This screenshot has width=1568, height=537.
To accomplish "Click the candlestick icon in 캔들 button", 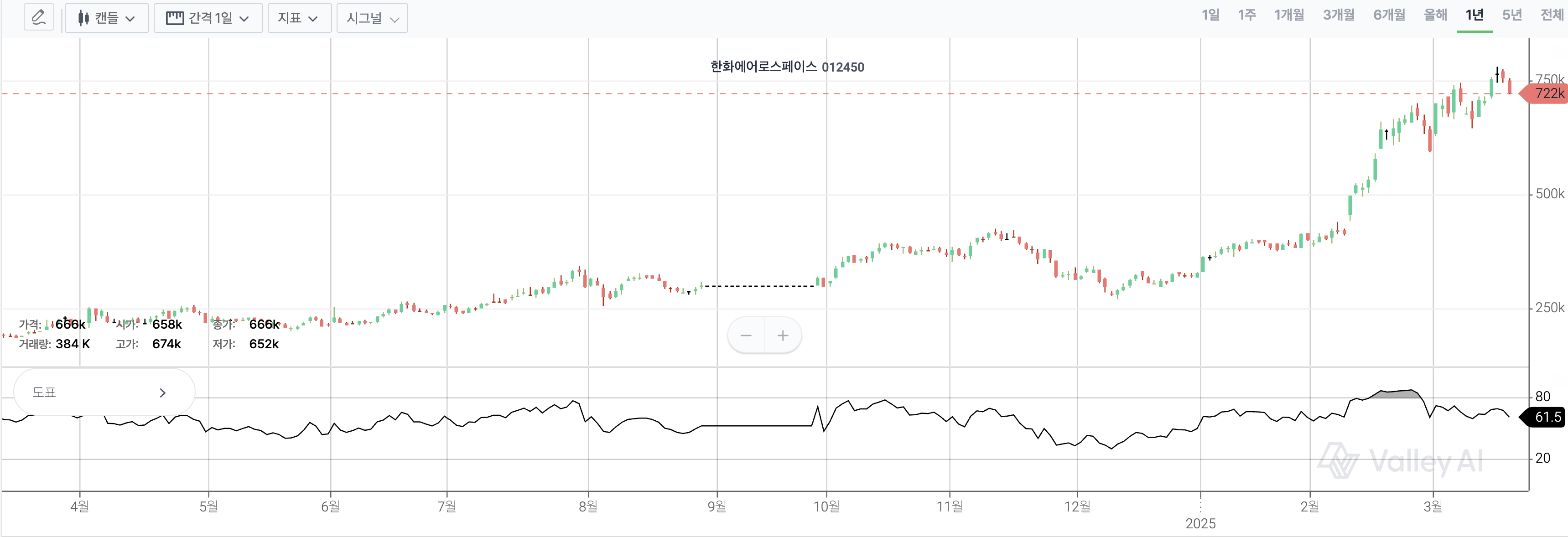I will [x=83, y=18].
